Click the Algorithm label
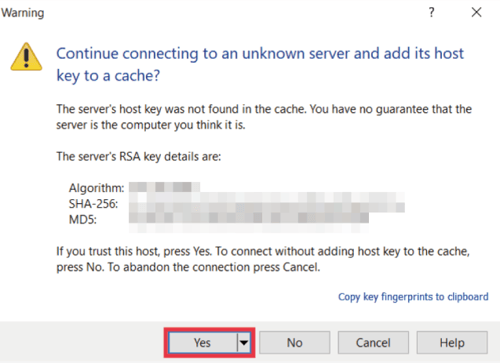 [x=96, y=188]
